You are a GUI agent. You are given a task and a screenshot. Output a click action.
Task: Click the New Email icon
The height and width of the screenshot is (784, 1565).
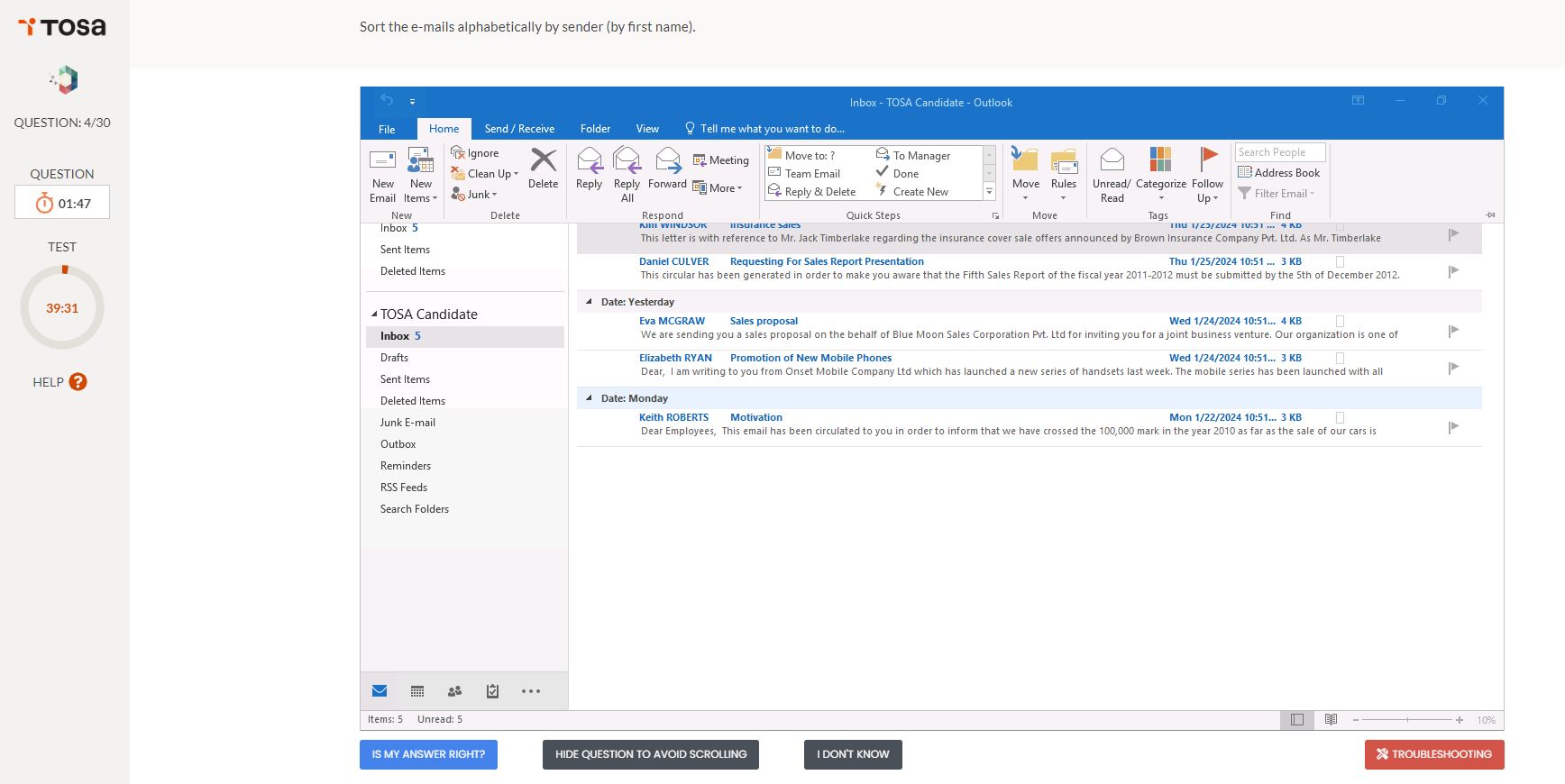(x=382, y=162)
